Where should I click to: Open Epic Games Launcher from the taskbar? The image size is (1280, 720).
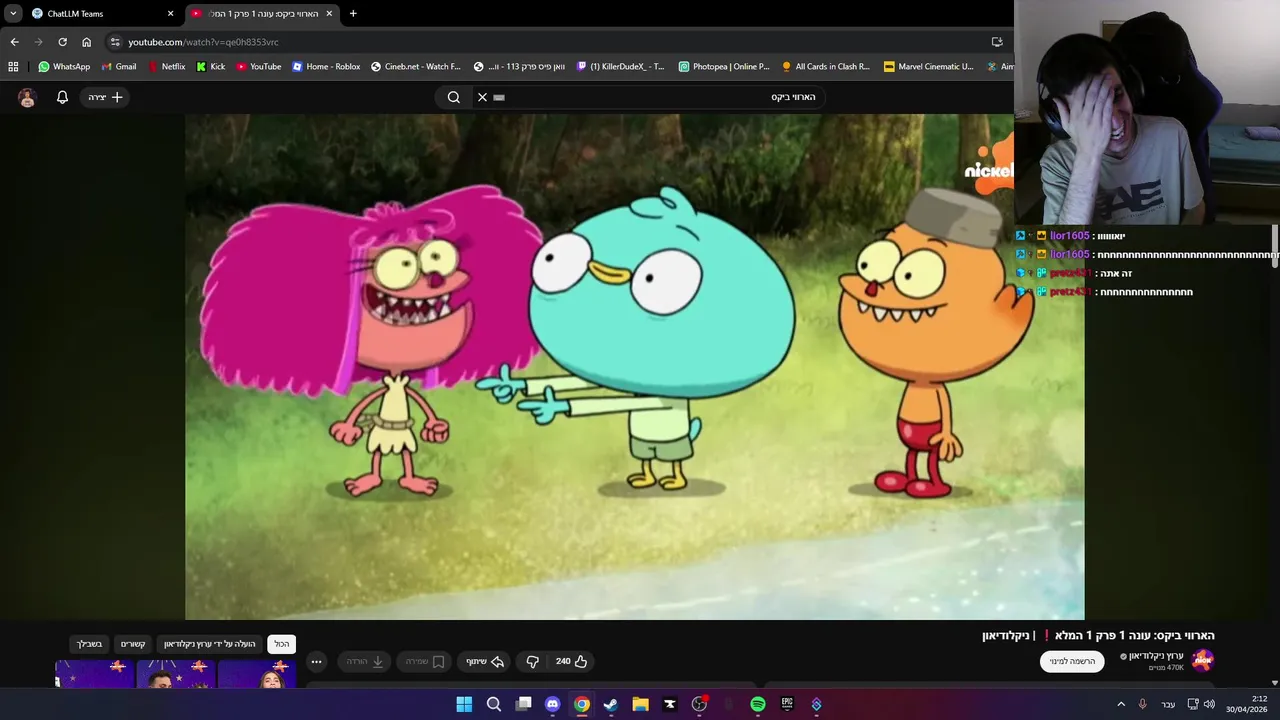pos(787,704)
